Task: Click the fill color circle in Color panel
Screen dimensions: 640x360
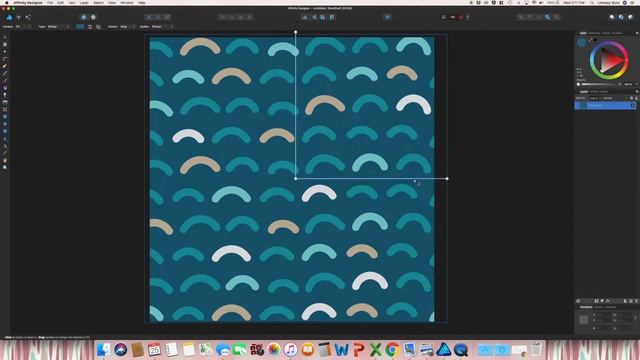Action: click(581, 42)
